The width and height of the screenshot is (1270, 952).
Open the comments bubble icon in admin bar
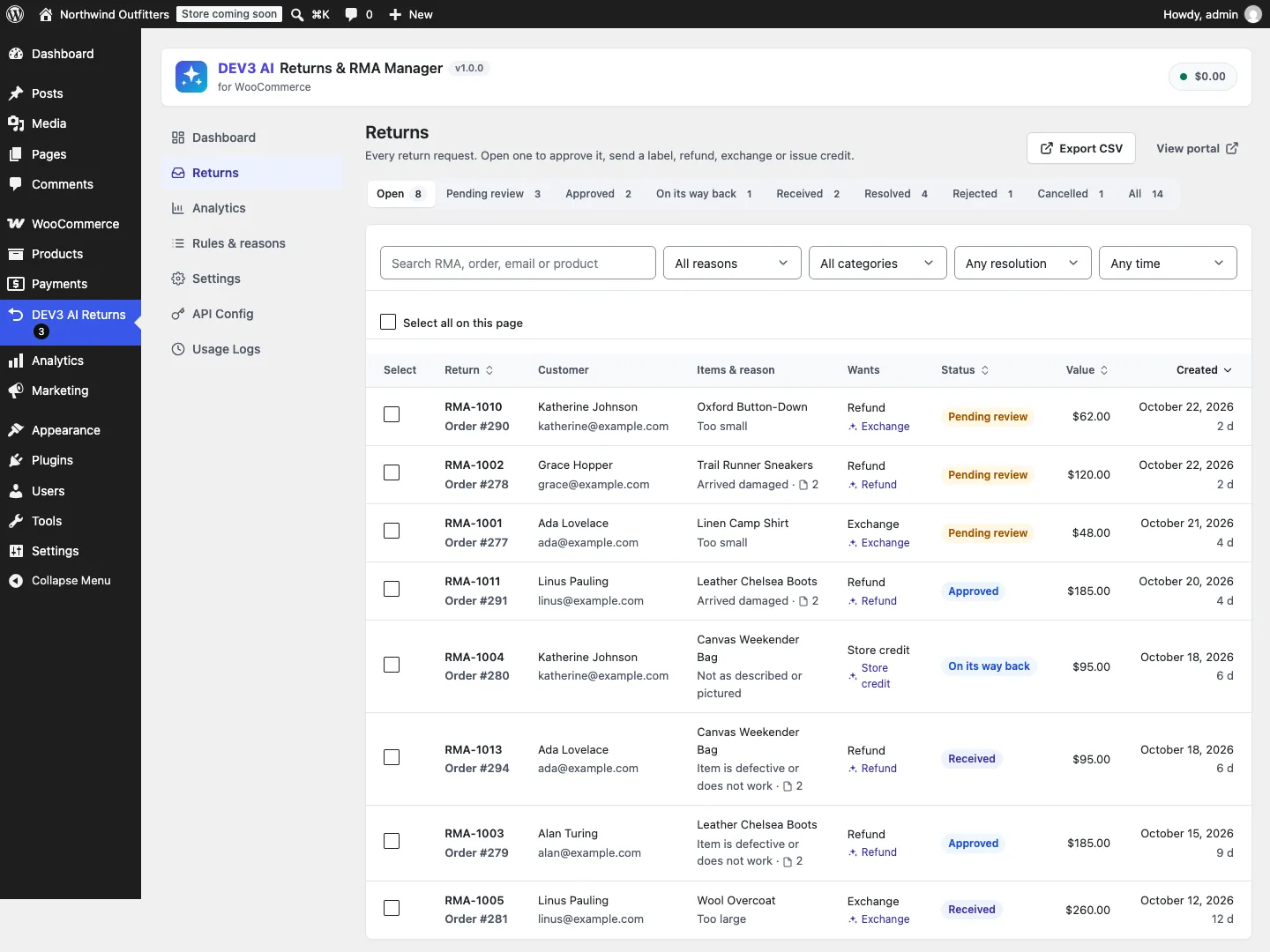[x=351, y=14]
